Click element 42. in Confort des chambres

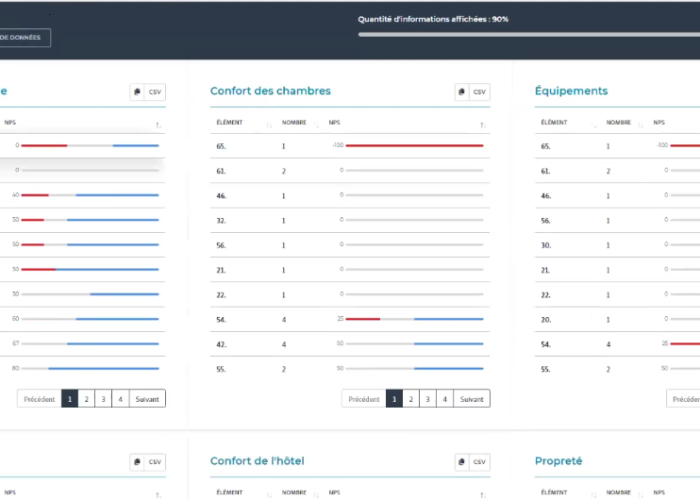[221, 344]
